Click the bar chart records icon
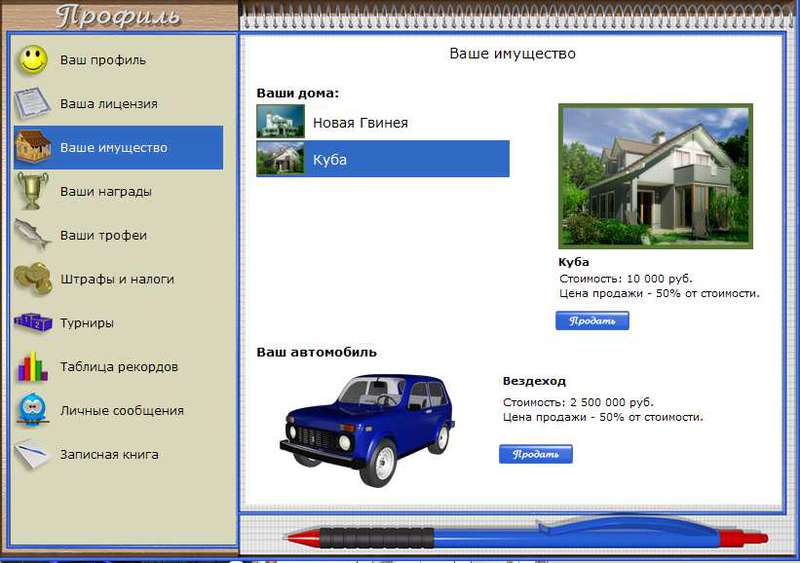 click(33, 366)
